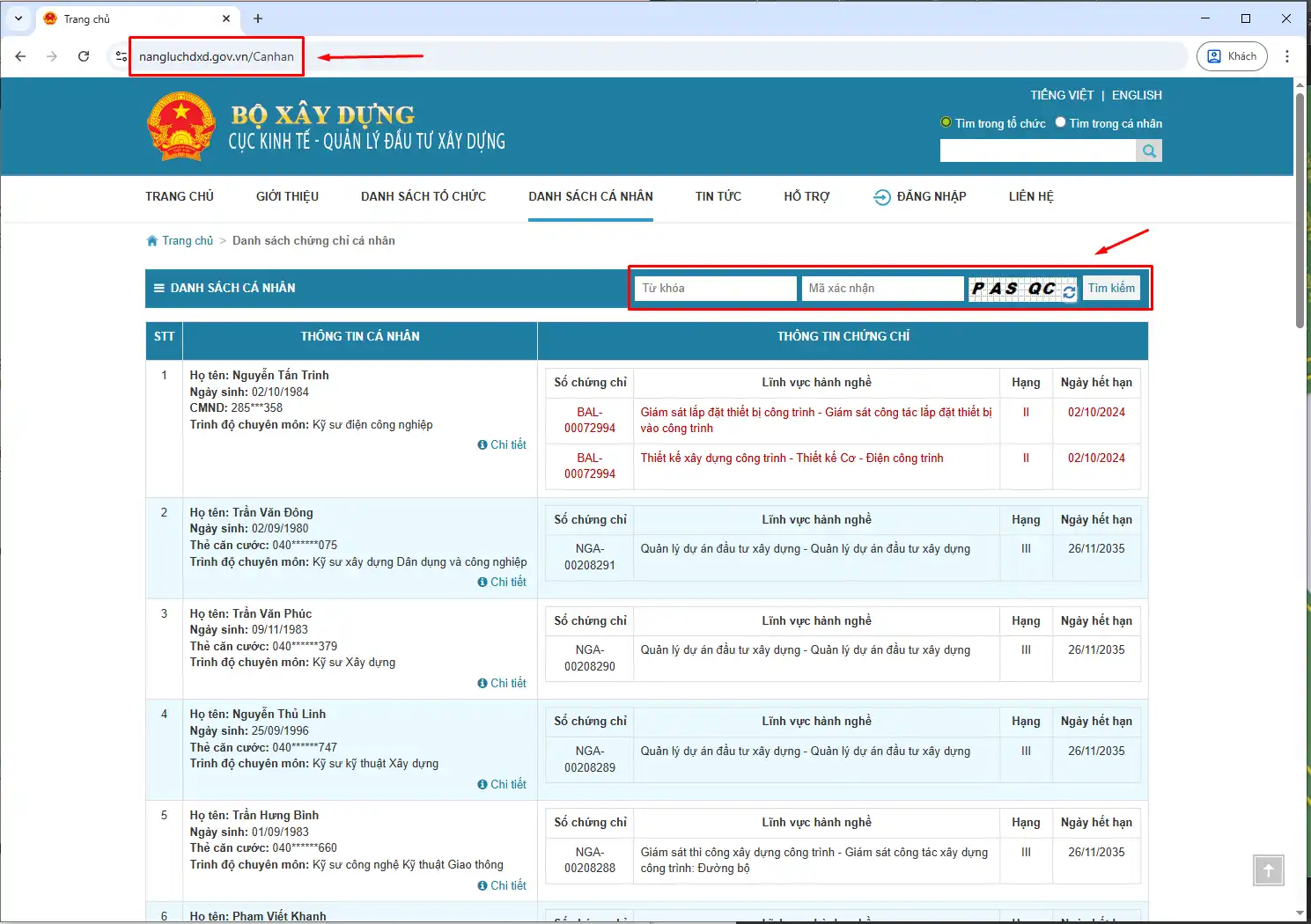Click the search magnifier icon in header
The height and width of the screenshot is (924, 1311).
(1148, 151)
